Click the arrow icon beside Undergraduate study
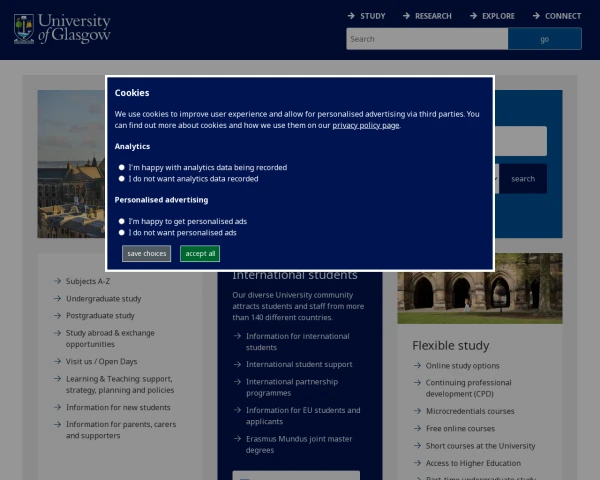Image resolution: width=600 pixels, height=480 pixels. point(57,298)
